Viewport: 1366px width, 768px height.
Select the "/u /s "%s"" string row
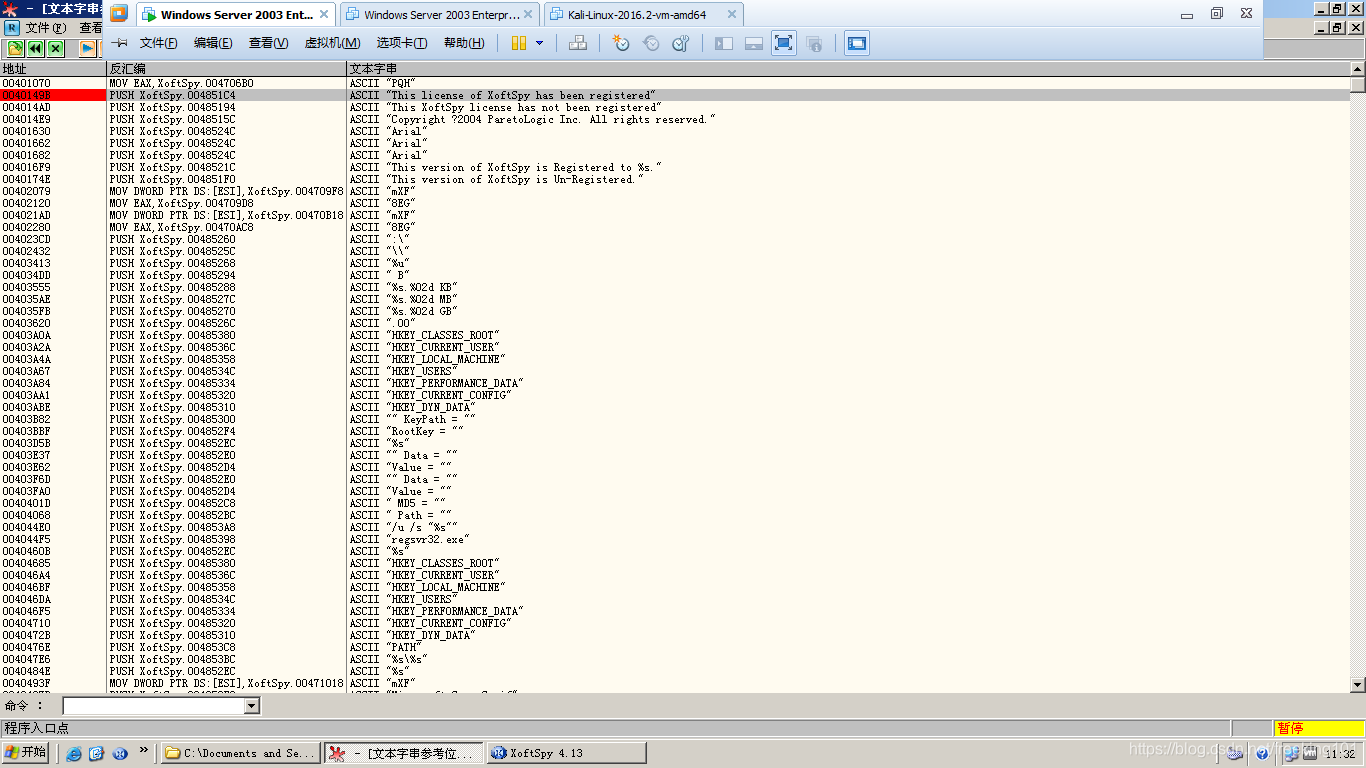[675, 527]
